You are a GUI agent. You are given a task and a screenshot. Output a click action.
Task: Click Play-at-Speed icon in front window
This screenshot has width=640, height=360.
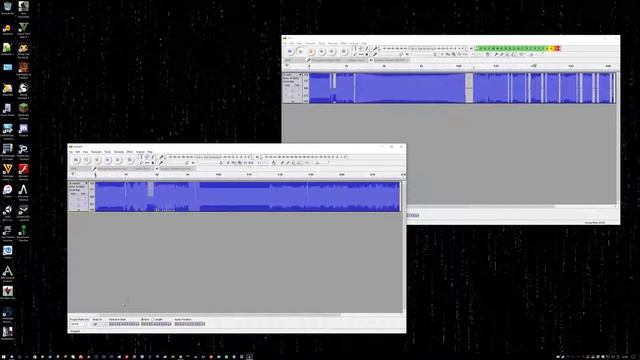[x=307, y=163]
